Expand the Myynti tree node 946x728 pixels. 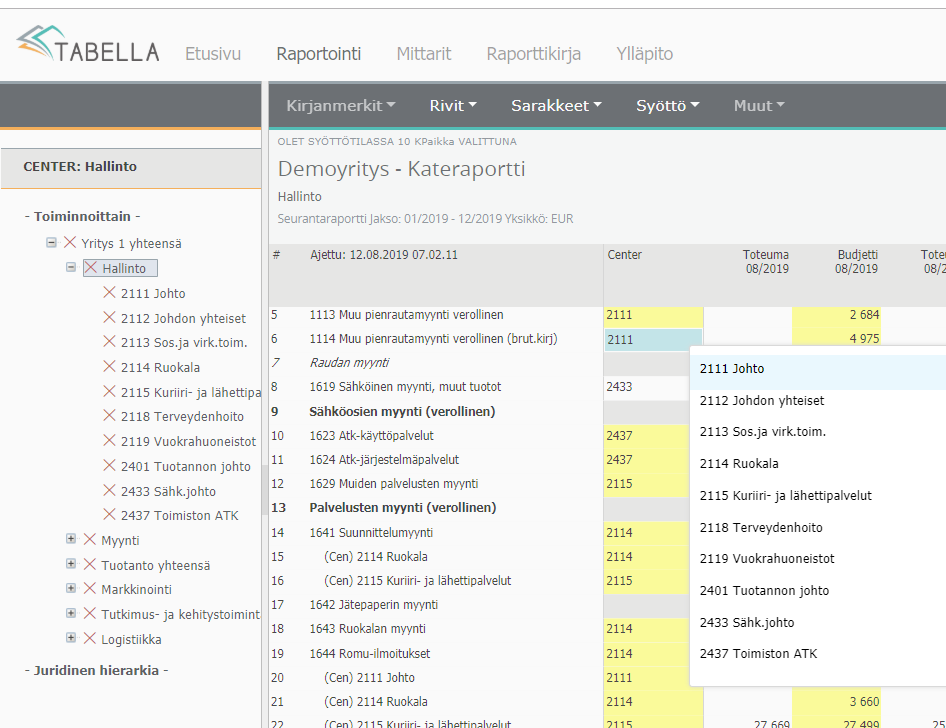71,539
